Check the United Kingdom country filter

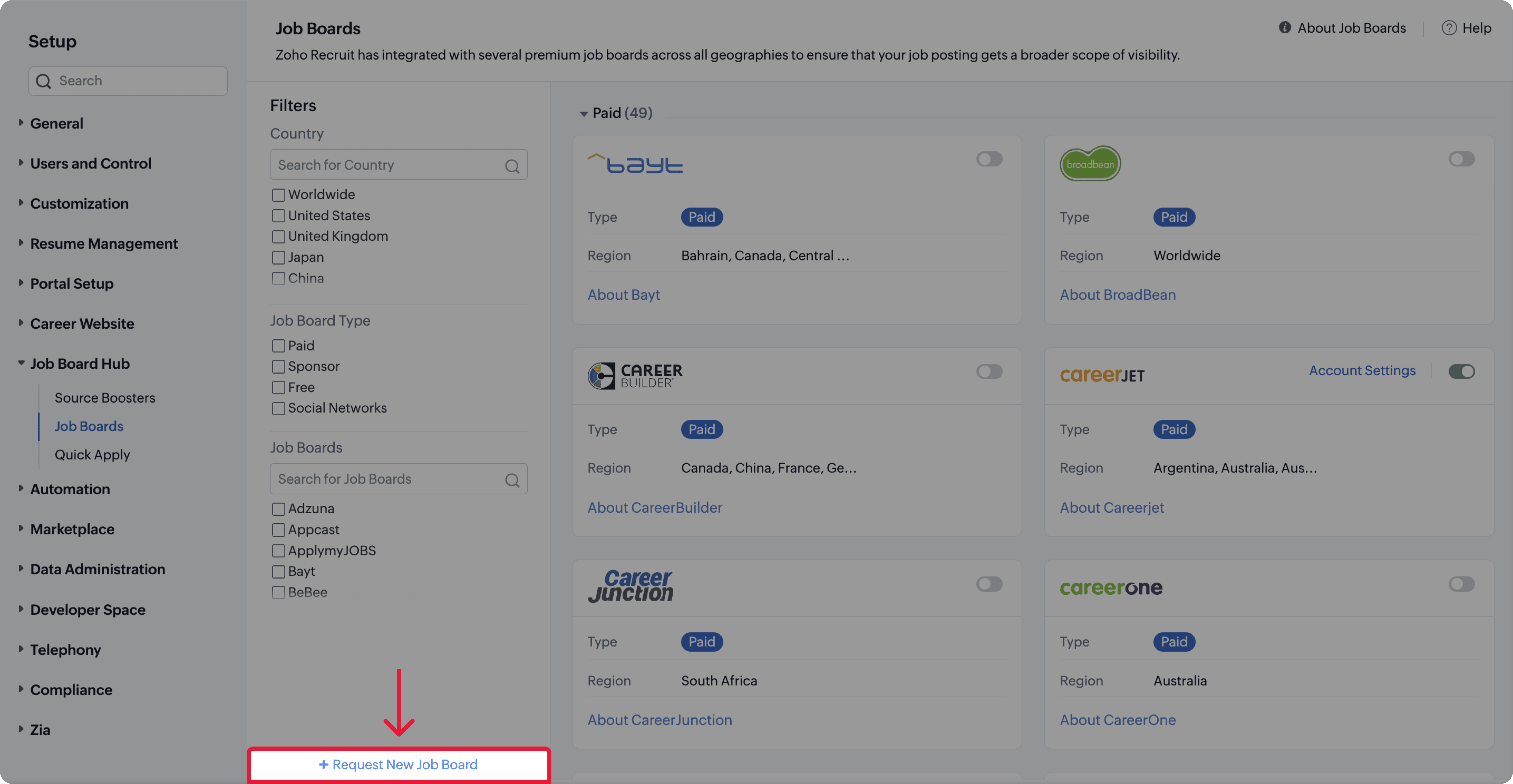point(278,237)
